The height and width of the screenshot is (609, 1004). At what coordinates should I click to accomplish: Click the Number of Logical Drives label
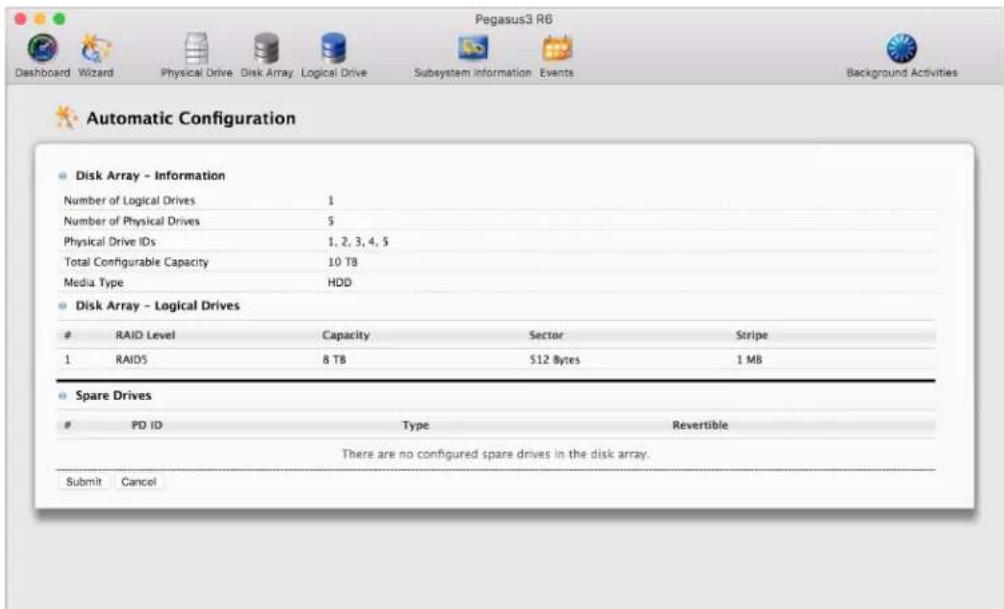click(x=129, y=200)
